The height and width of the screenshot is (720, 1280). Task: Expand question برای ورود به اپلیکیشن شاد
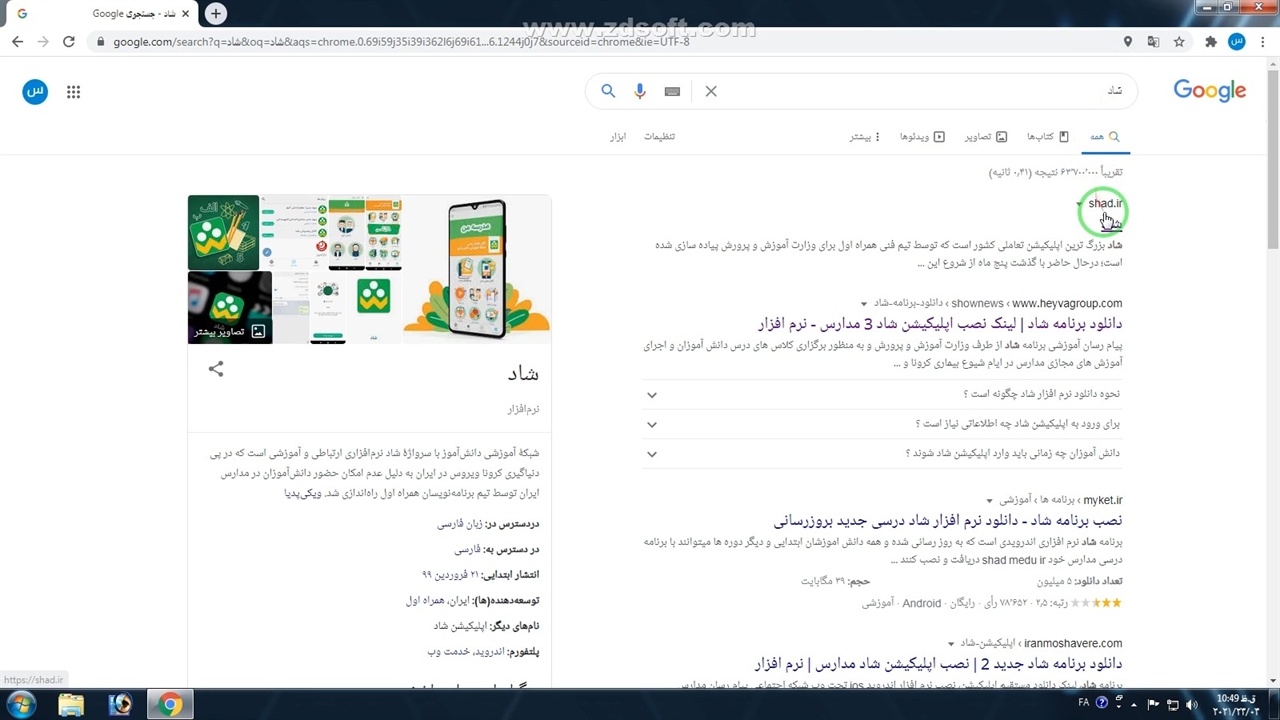point(652,424)
